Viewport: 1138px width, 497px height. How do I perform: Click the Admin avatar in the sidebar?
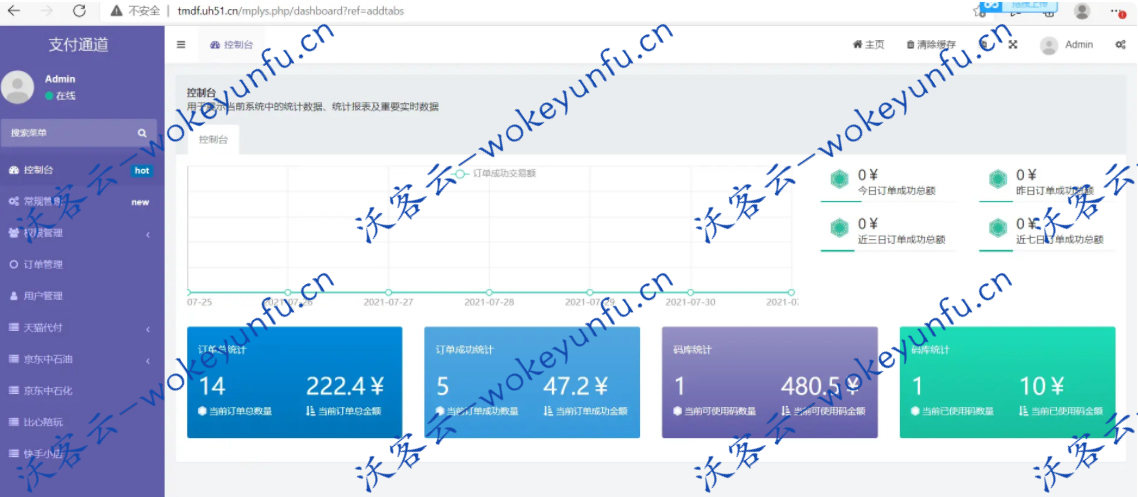click(x=17, y=87)
